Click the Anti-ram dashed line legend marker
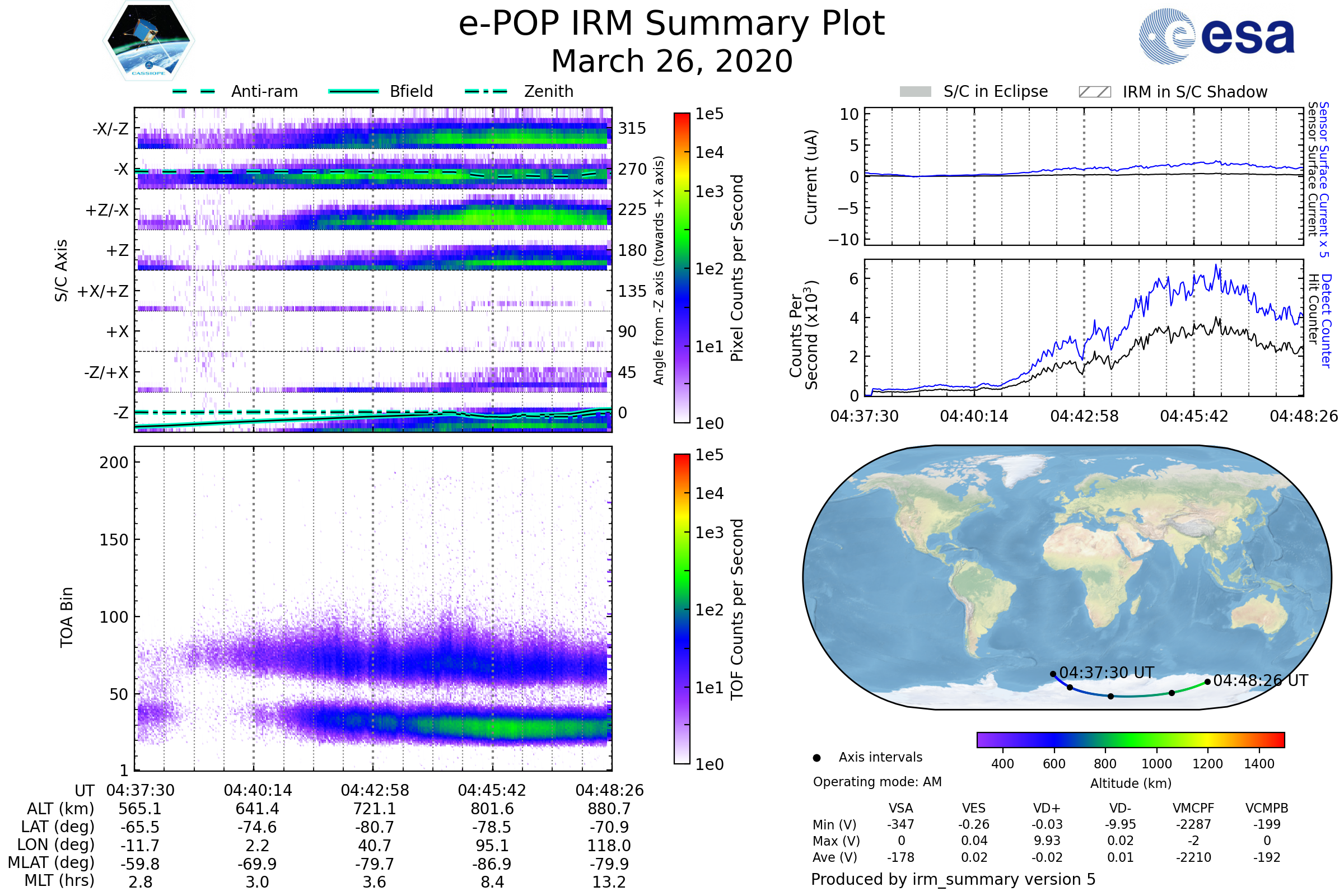The image size is (1344, 896). pyautogui.click(x=194, y=91)
